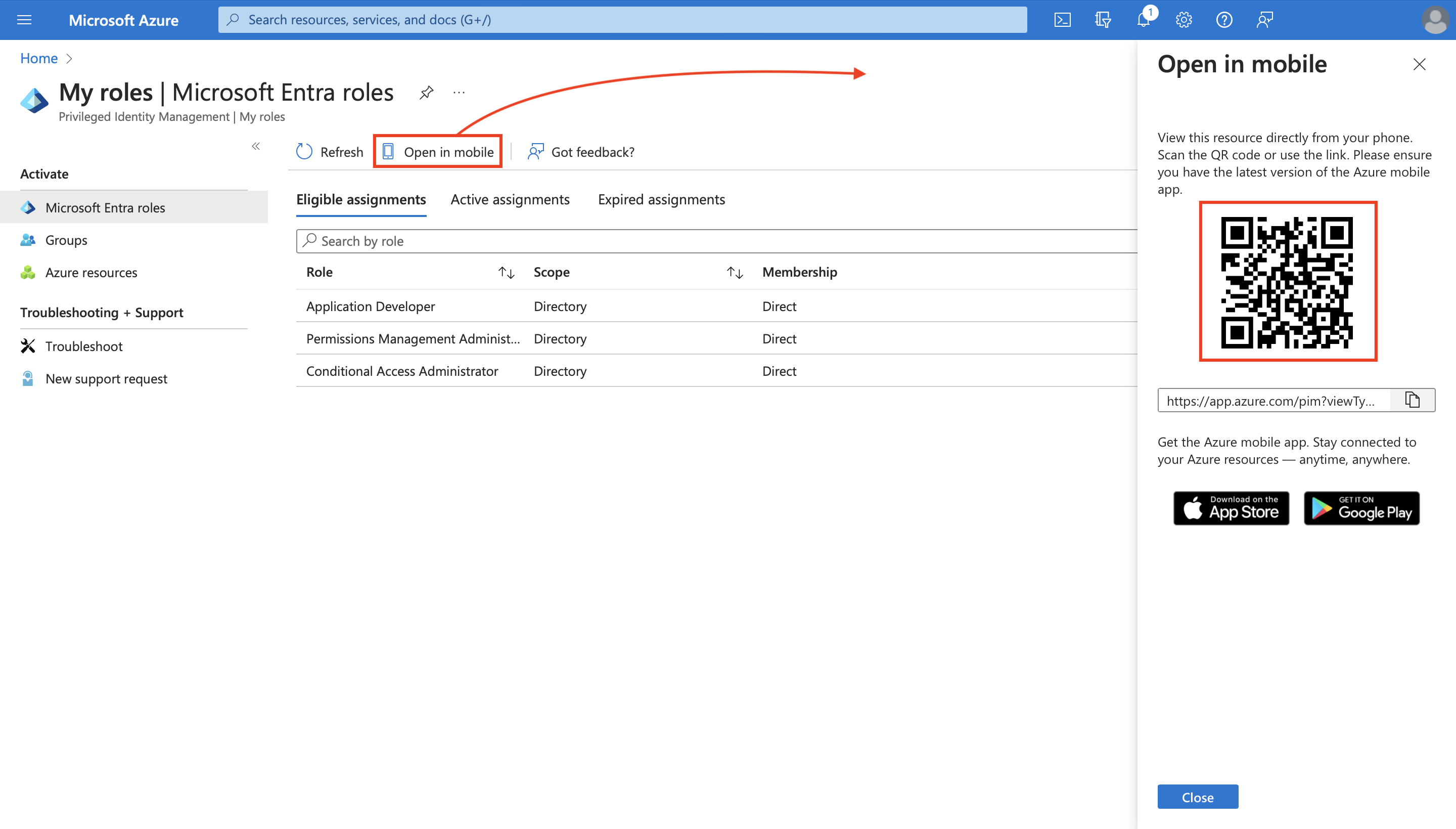Screen dimensions: 1456x829
Task: Click the Troubleshoot wrench icon
Action: click(x=28, y=345)
